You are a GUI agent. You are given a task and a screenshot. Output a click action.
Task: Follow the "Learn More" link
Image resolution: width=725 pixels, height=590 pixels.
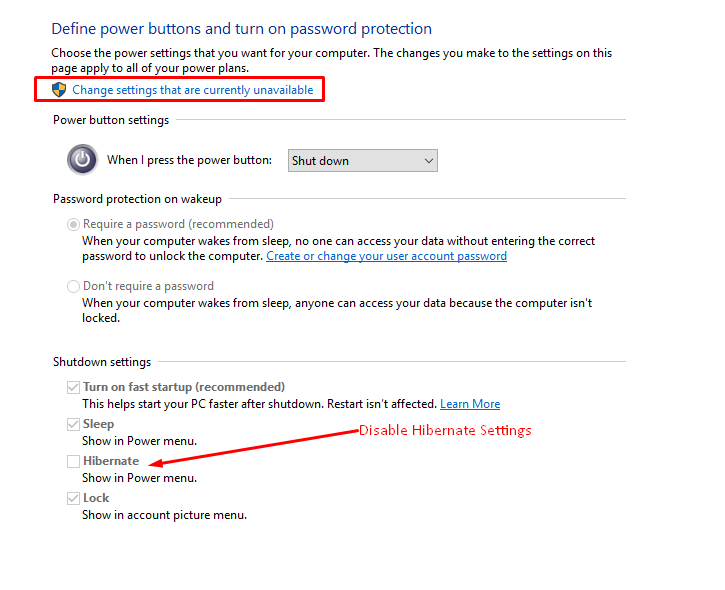coord(470,404)
